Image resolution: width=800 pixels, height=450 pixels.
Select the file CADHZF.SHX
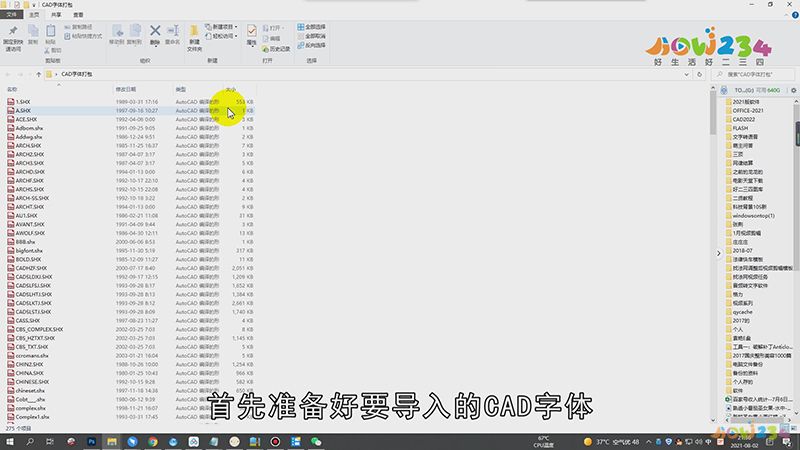point(31,268)
